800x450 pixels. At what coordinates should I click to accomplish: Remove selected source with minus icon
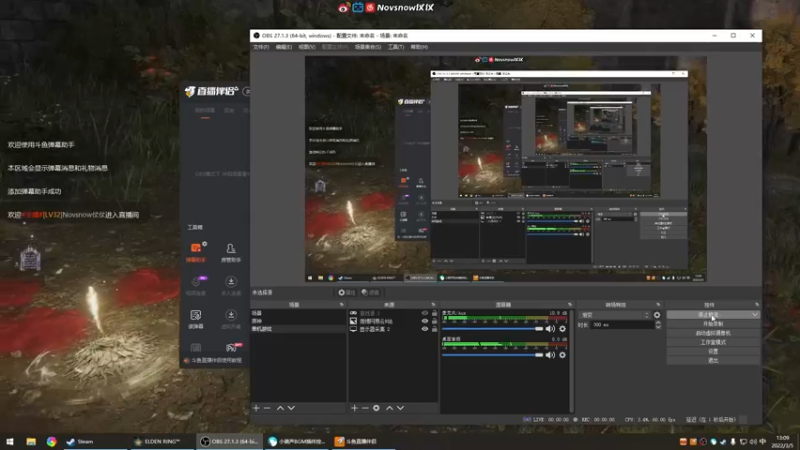[365, 408]
